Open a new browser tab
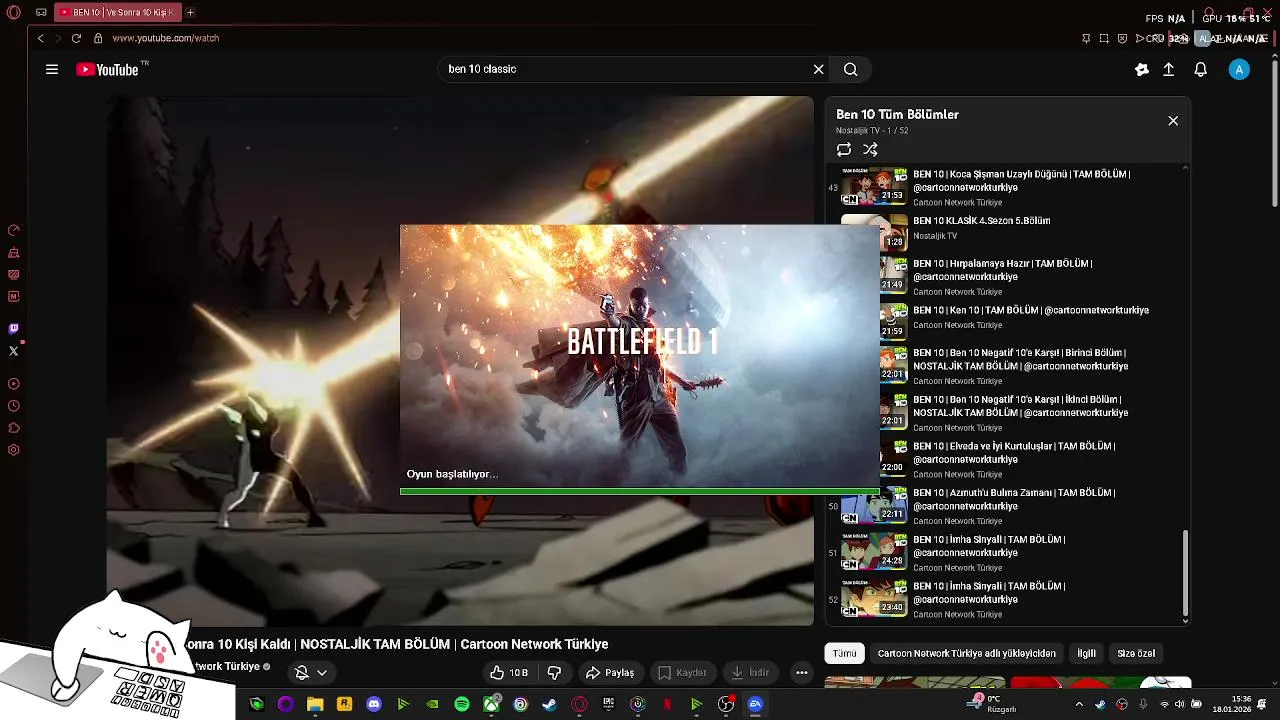The height and width of the screenshot is (720, 1280). point(190,13)
